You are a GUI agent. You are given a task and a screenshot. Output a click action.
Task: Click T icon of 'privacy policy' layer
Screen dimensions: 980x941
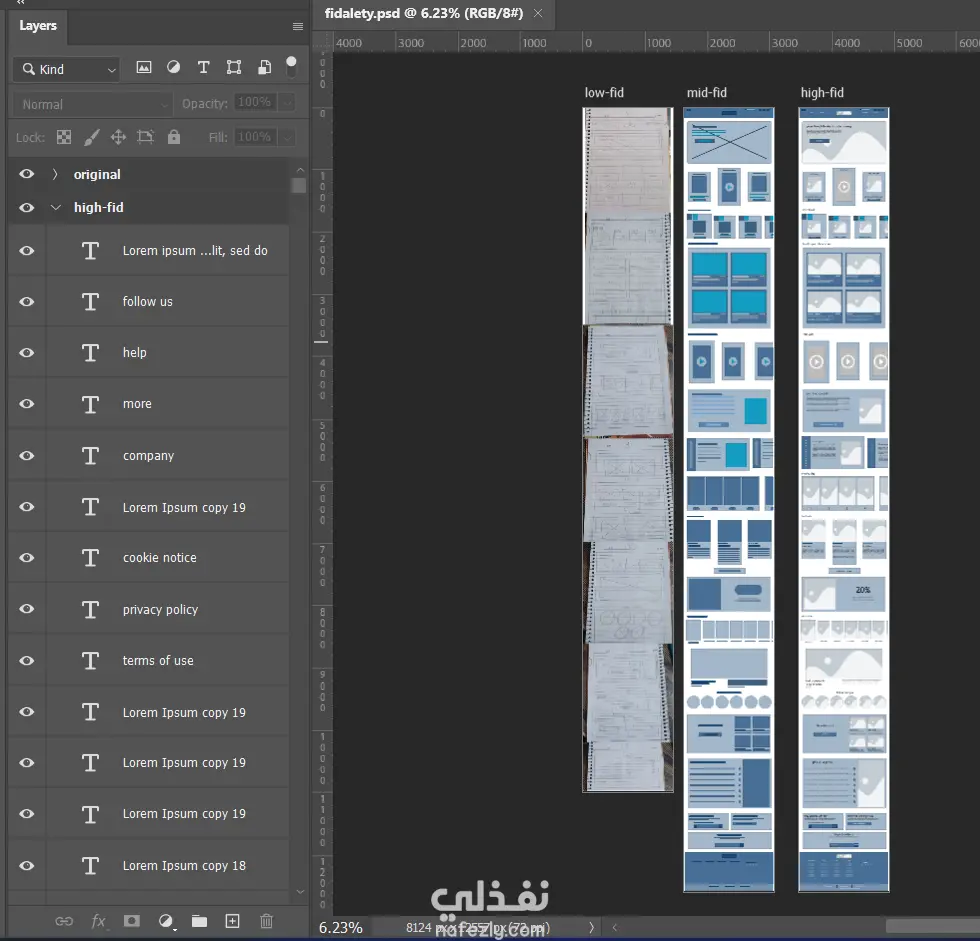(90, 609)
